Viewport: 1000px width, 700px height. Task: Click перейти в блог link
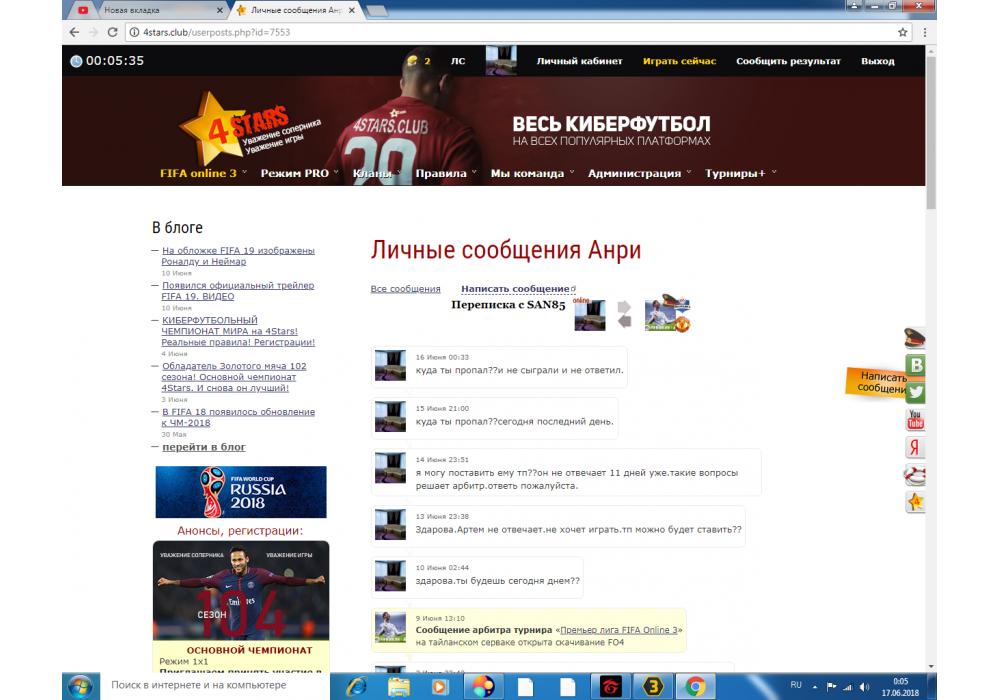tap(203, 447)
